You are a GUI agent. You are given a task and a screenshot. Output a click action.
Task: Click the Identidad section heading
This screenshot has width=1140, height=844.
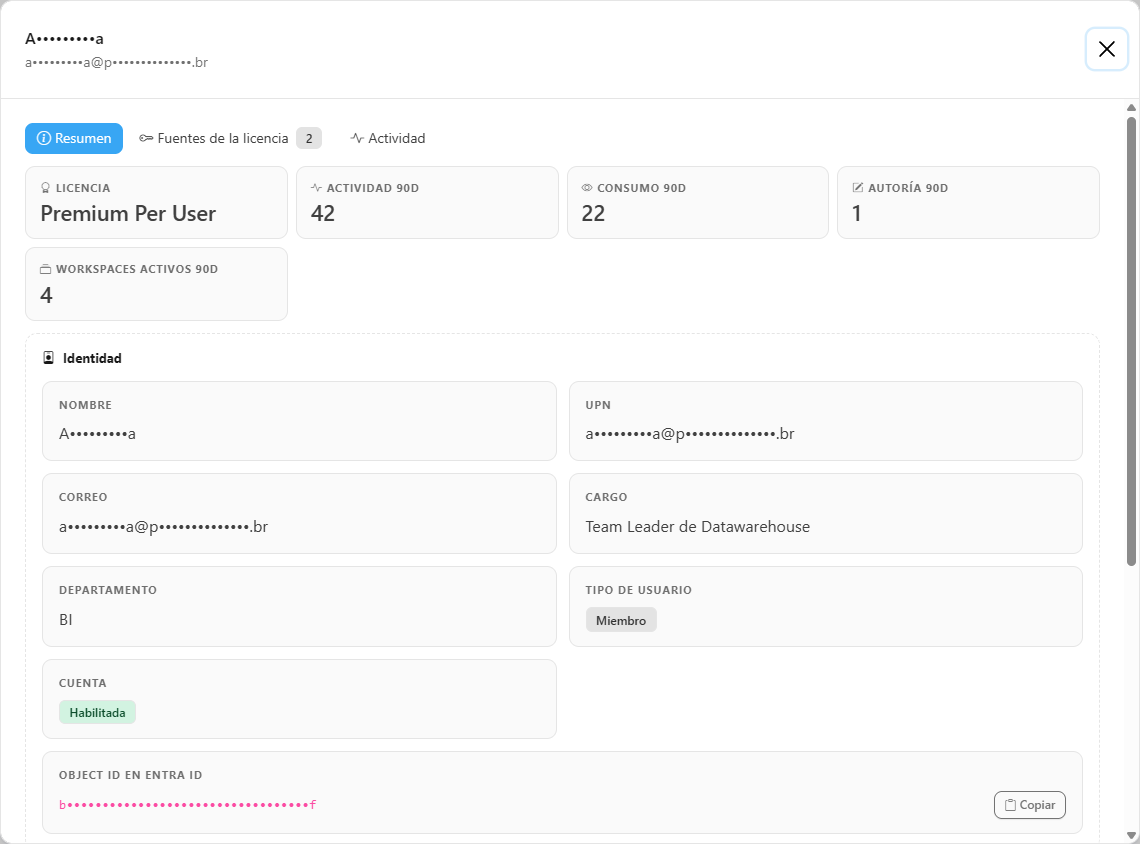[x=92, y=358]
